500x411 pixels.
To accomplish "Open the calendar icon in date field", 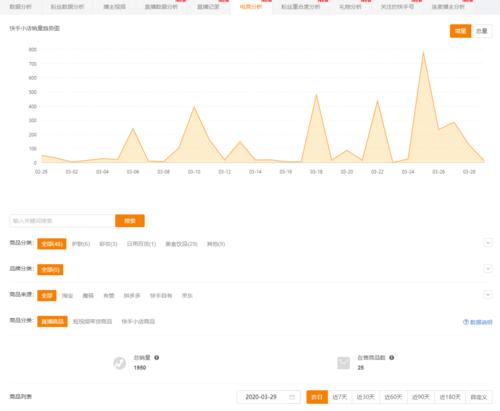I will coord(292,397).
